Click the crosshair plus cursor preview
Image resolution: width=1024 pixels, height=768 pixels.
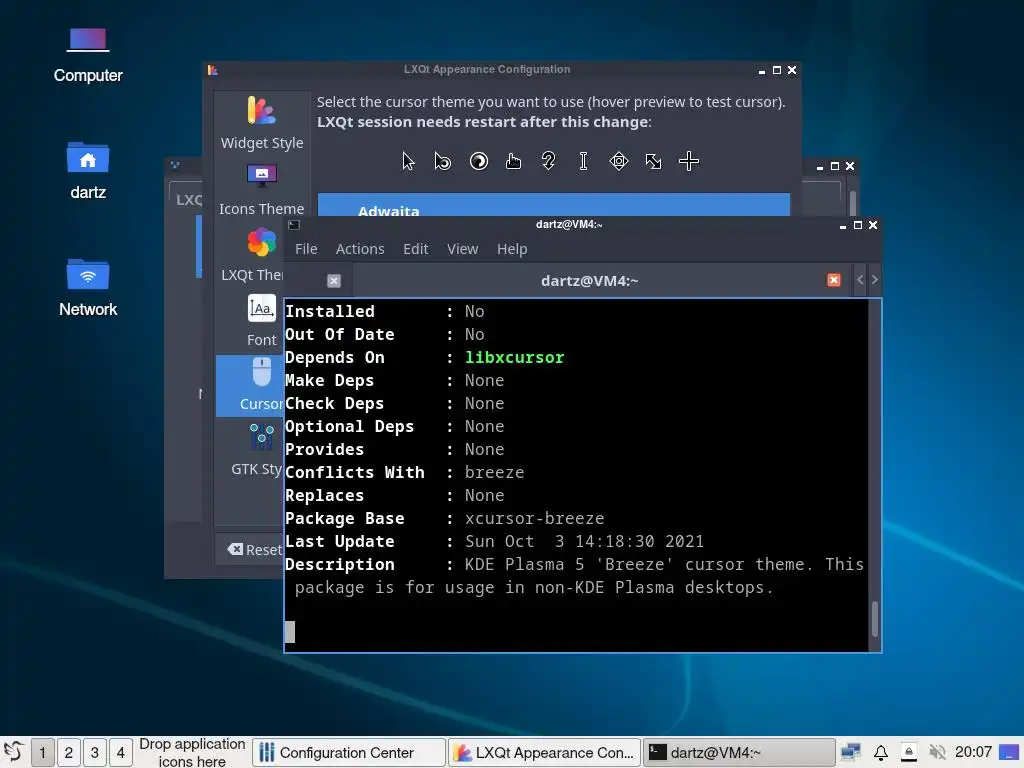click(689, 161)
